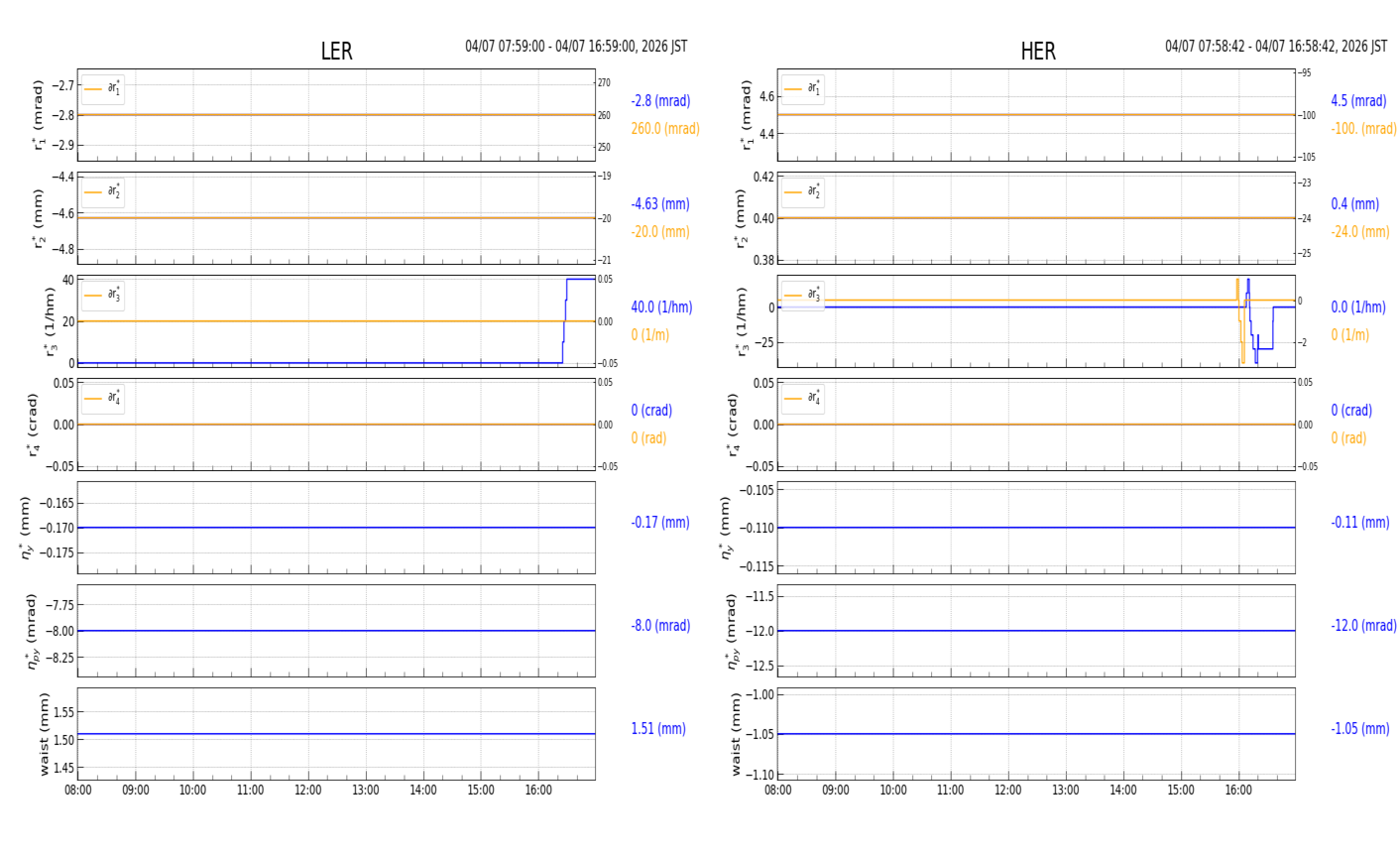Click the ∂r3* legend in LER plot
Screen dimensions: 1400x857
coord(103,295)
